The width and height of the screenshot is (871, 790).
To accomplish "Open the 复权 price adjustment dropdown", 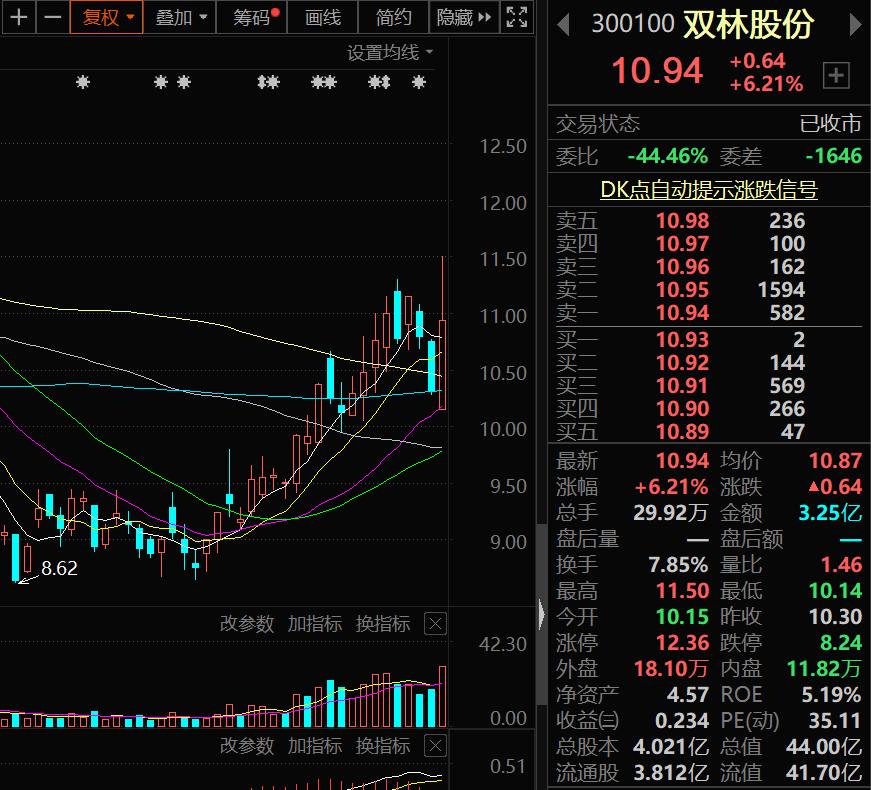I will point(106,17).
